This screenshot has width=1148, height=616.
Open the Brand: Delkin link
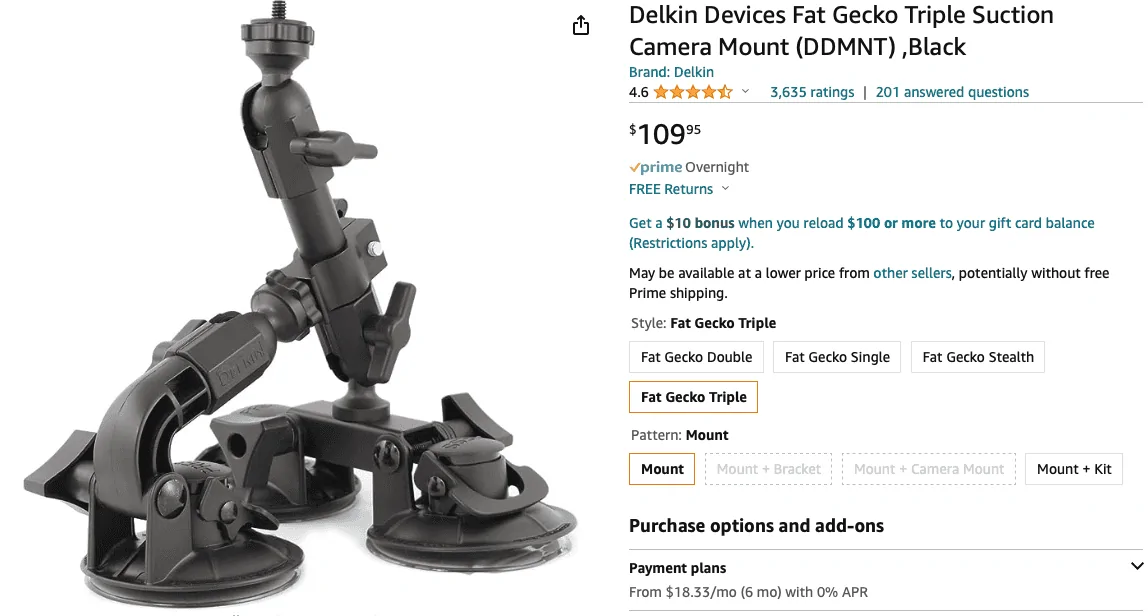pyautogui.click(x=671, y=72)
